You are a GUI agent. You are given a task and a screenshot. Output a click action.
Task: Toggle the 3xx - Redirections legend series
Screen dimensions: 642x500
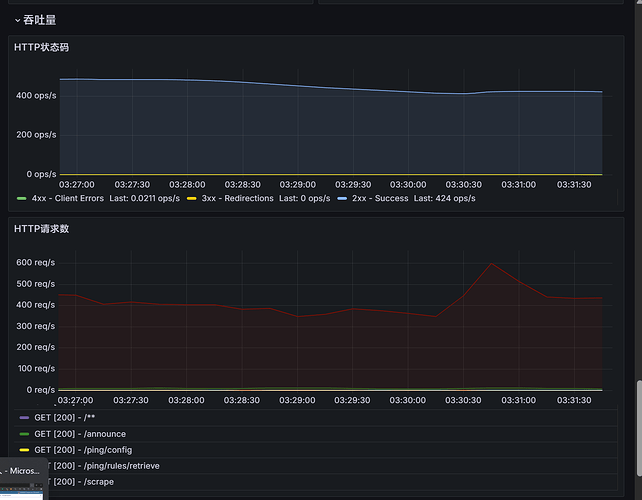click(237, 198)
